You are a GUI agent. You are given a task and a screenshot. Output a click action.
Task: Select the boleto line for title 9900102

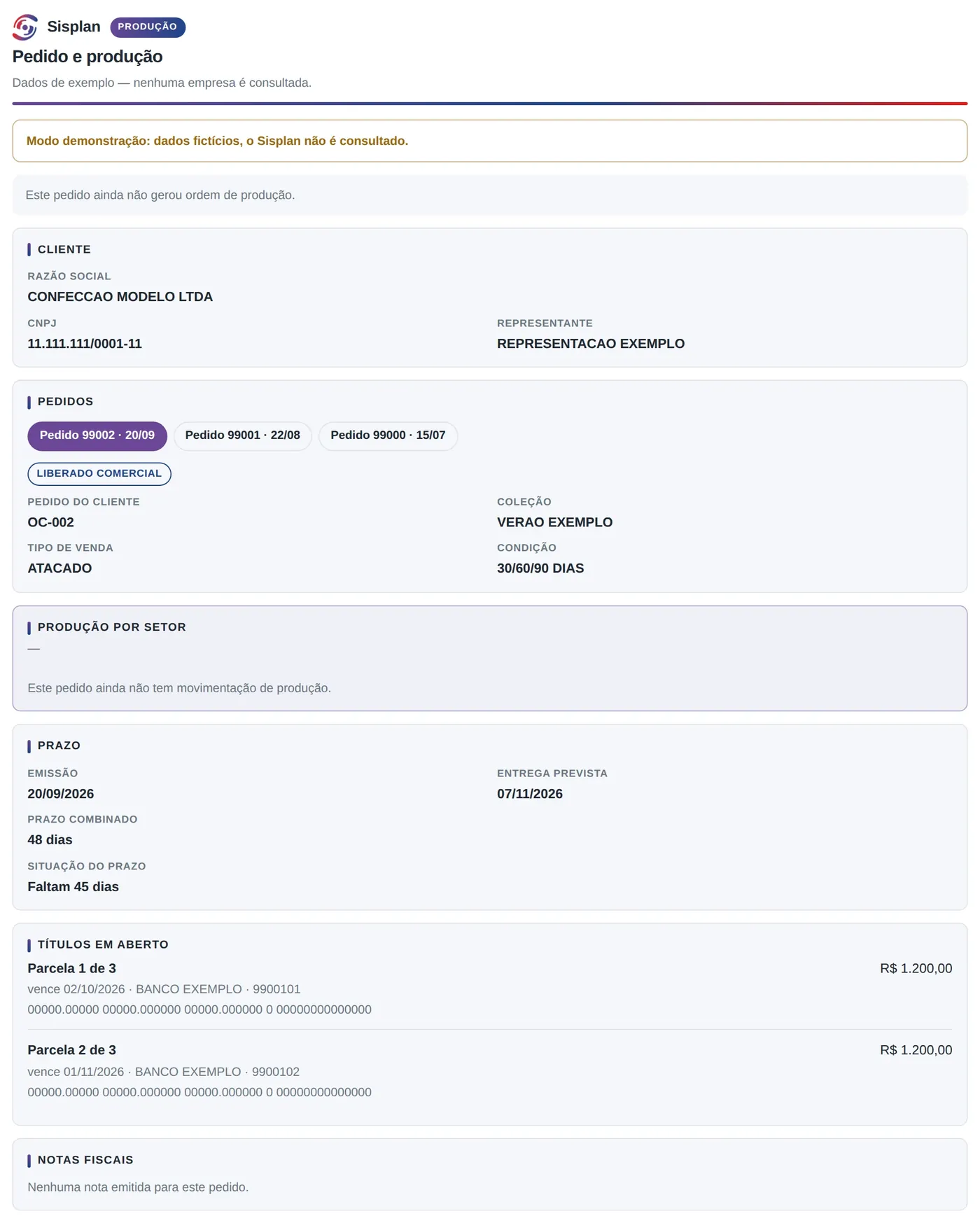[199, 1092]
